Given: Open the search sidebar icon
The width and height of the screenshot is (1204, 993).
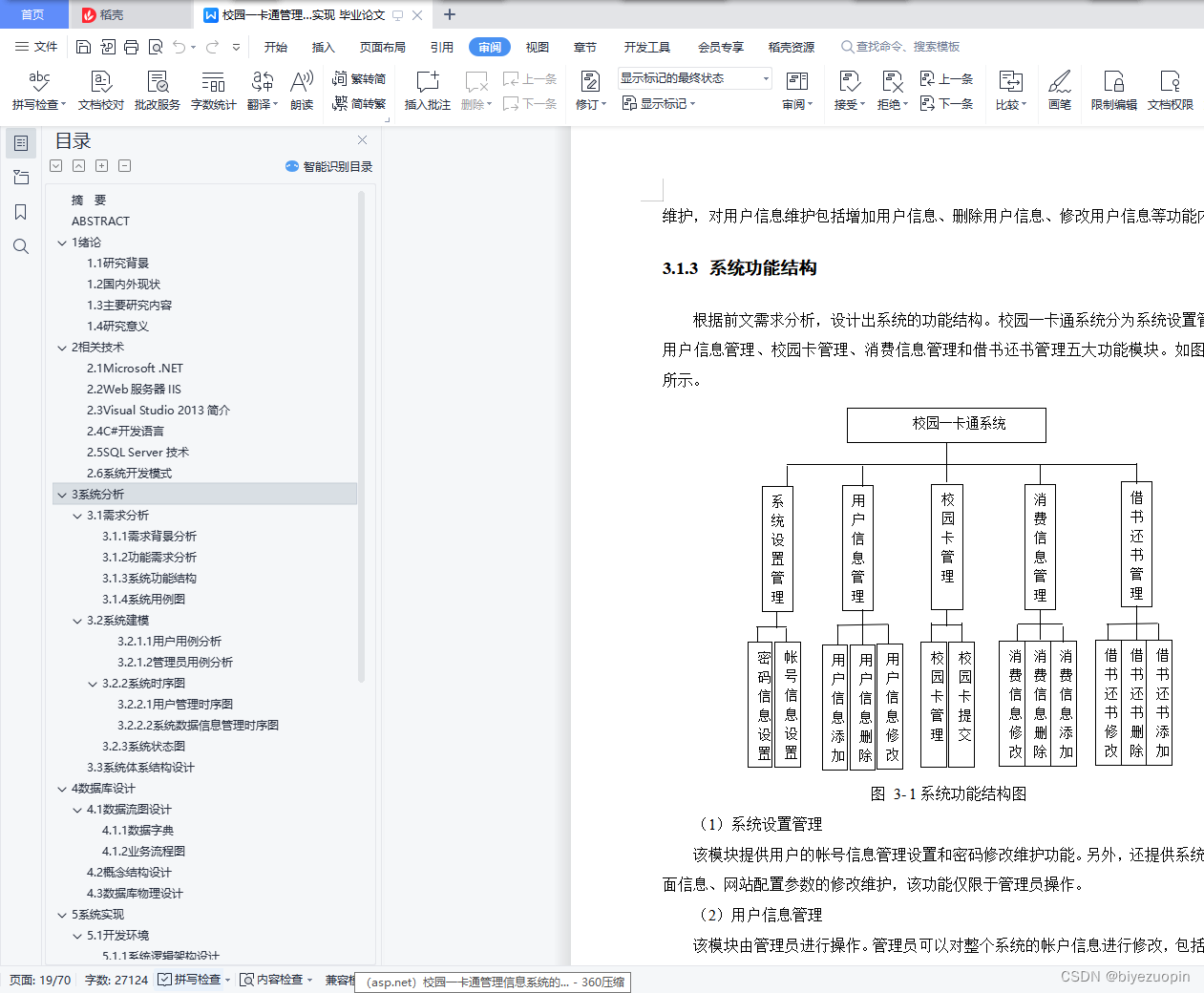Looking at the screenshot, I should (x=20, y=246).
